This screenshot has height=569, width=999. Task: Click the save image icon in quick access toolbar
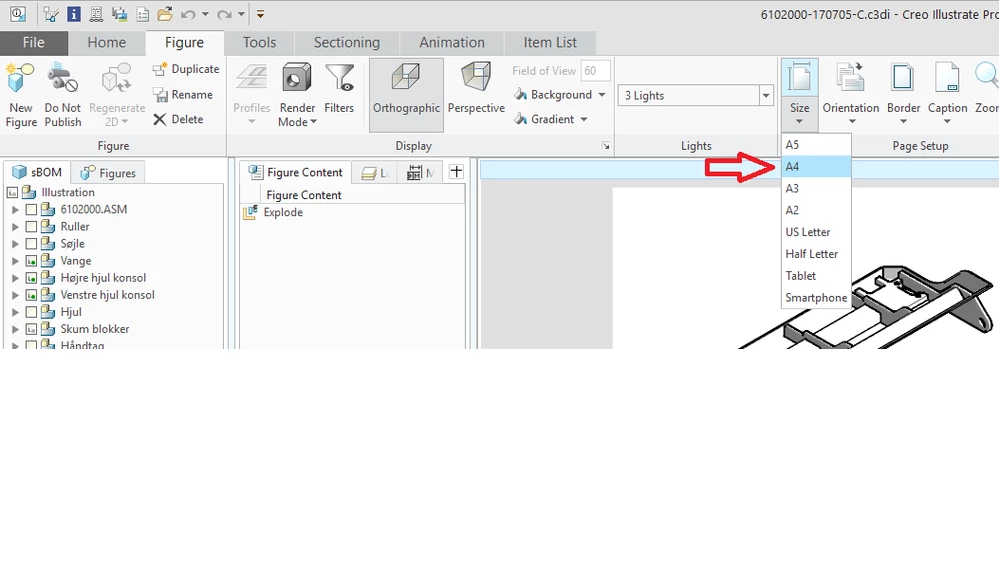click(119, 14)
